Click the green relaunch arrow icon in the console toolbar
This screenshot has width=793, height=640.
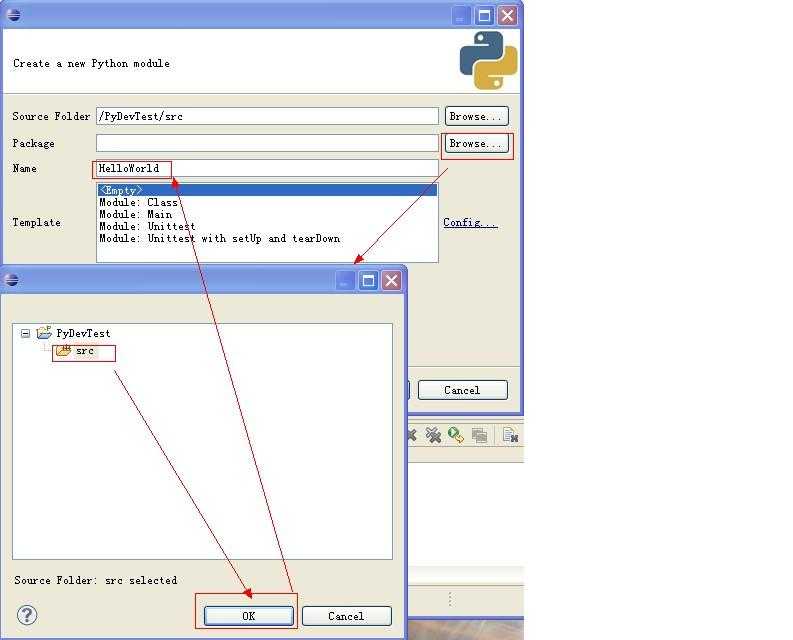[456, 435]
